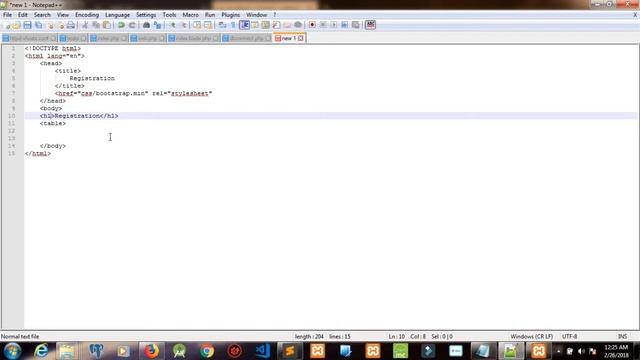Open the Macro menu

[190, 15]
